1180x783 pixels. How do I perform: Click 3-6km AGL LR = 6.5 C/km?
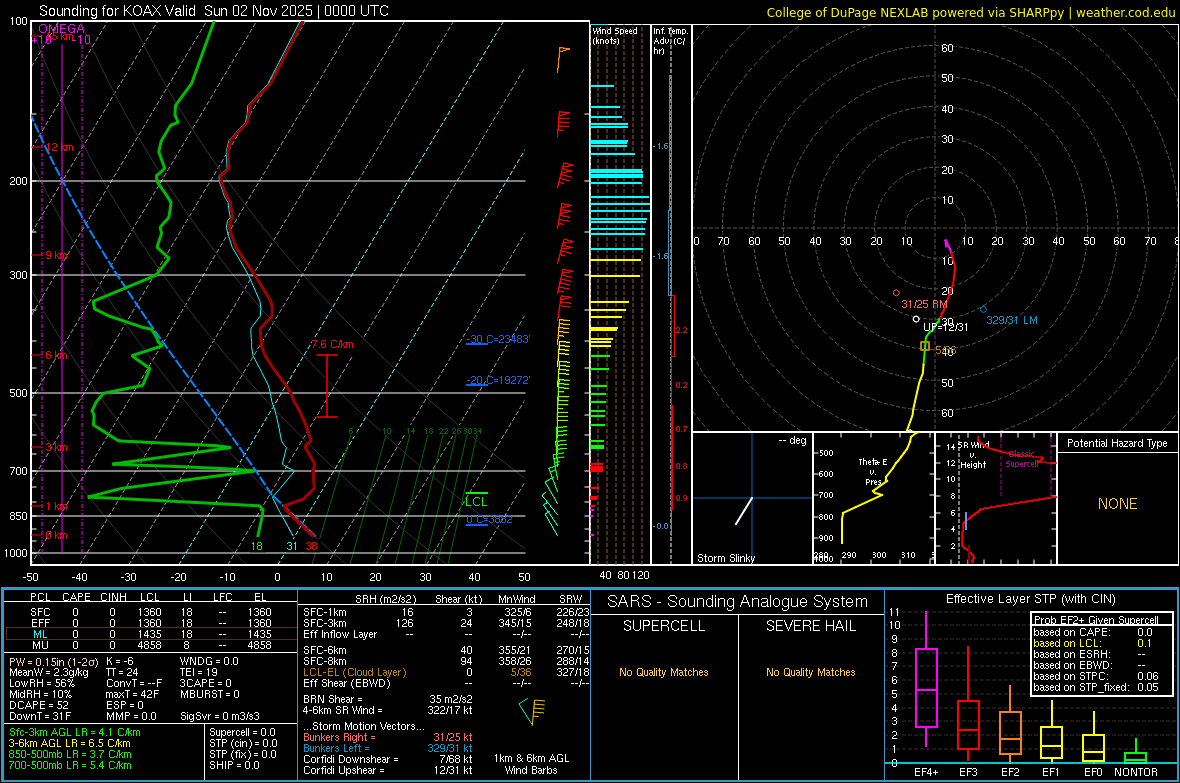[x=69, y=743]
